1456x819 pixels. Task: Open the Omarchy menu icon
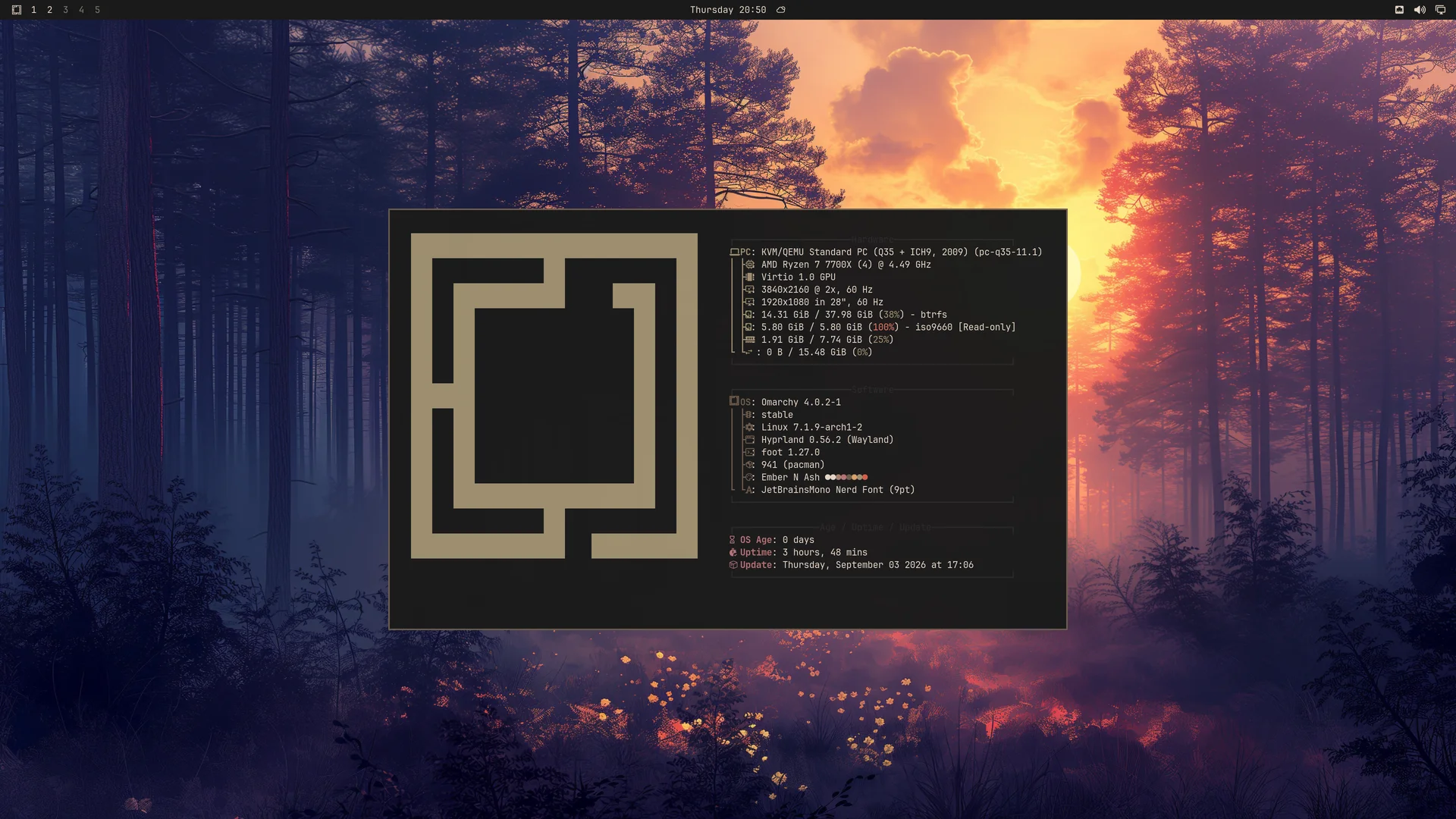[17, 10]
